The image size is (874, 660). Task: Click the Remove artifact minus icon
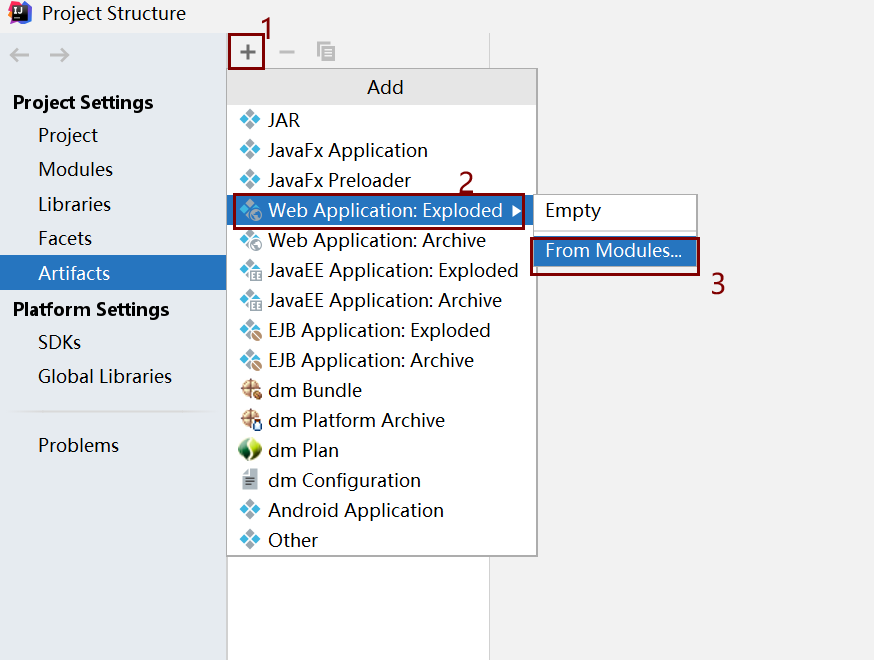pyautogui.click(x=286, y=50)
